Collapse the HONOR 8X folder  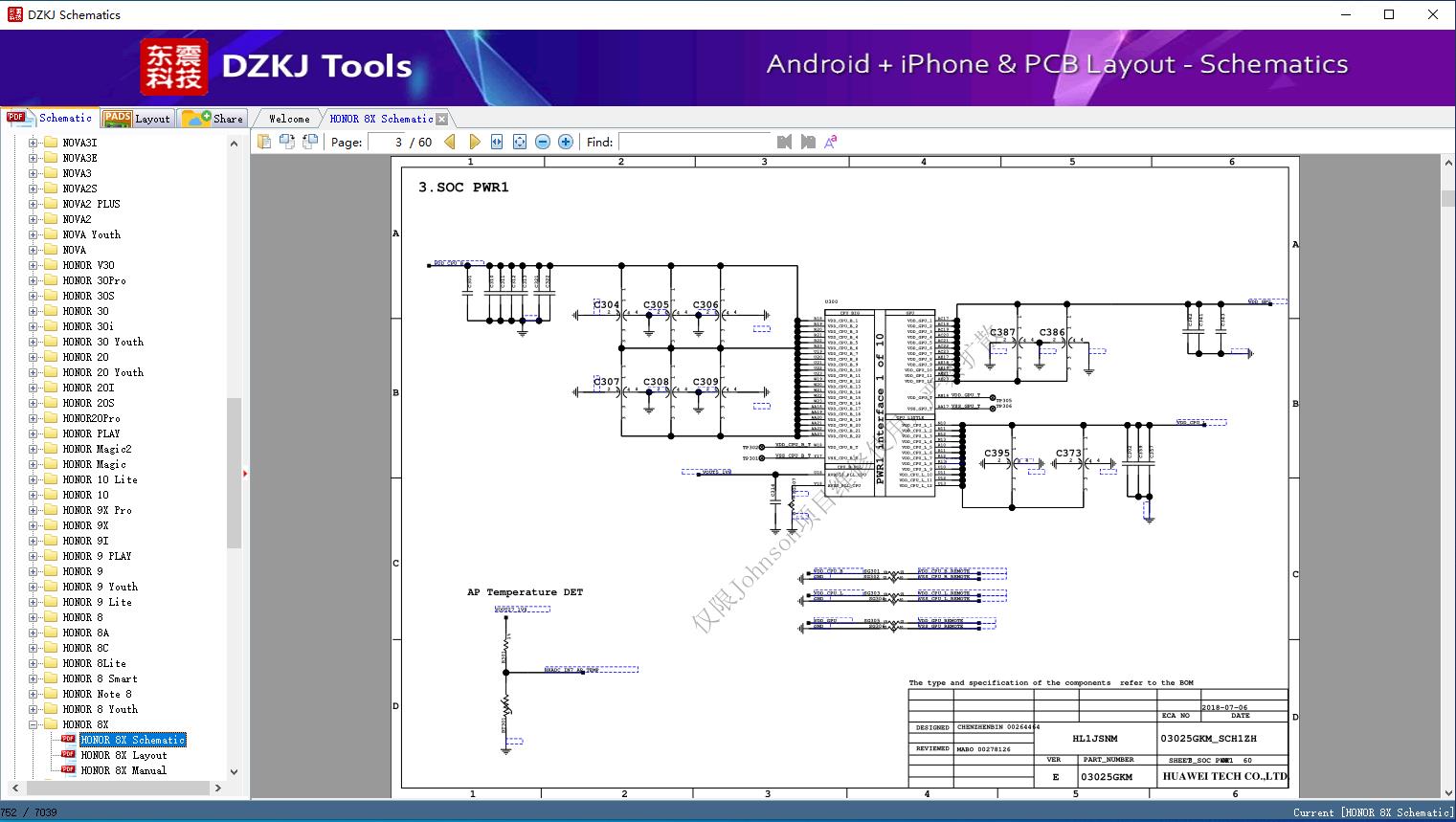[x=34, y=724]
